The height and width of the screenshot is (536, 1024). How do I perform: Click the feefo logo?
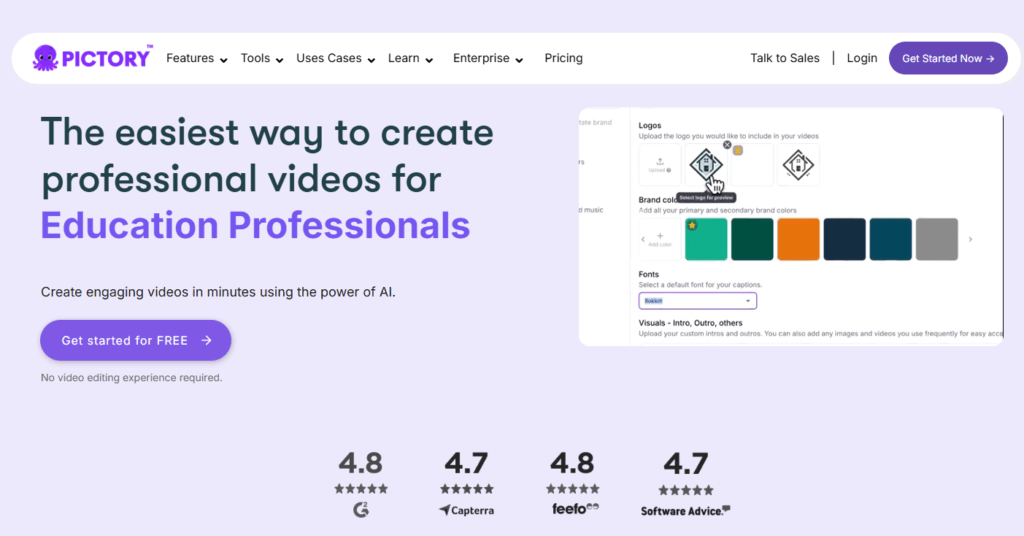[x=575, y=508]
